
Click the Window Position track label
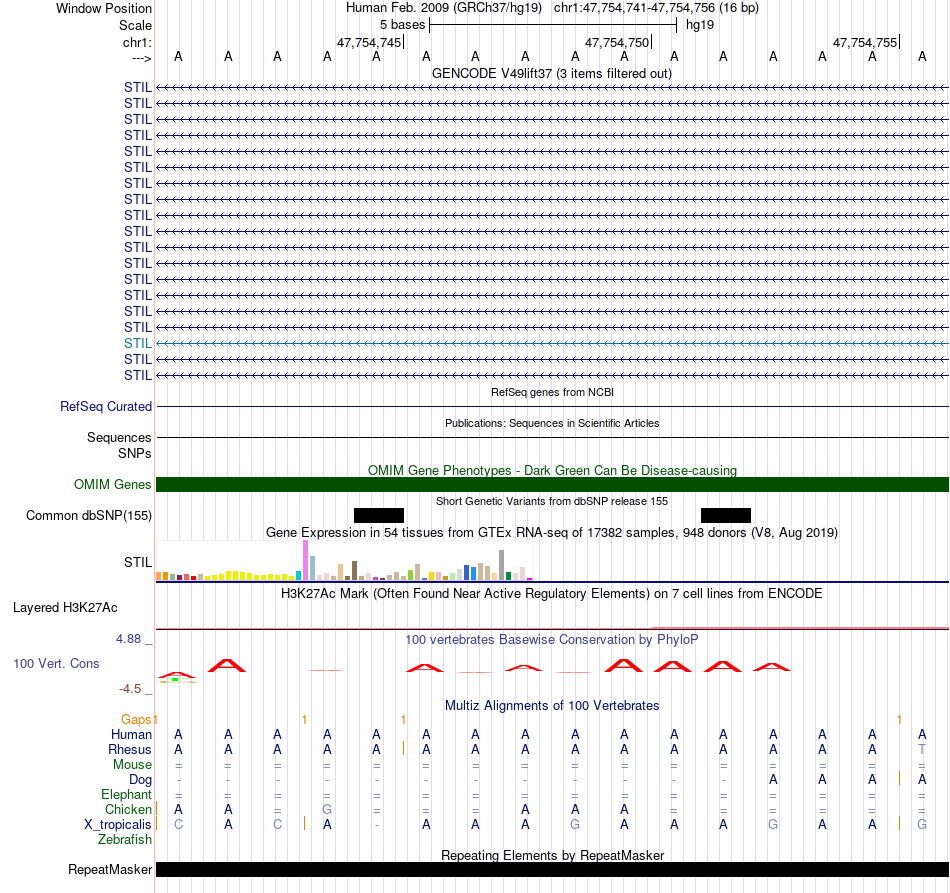point(104,8)
